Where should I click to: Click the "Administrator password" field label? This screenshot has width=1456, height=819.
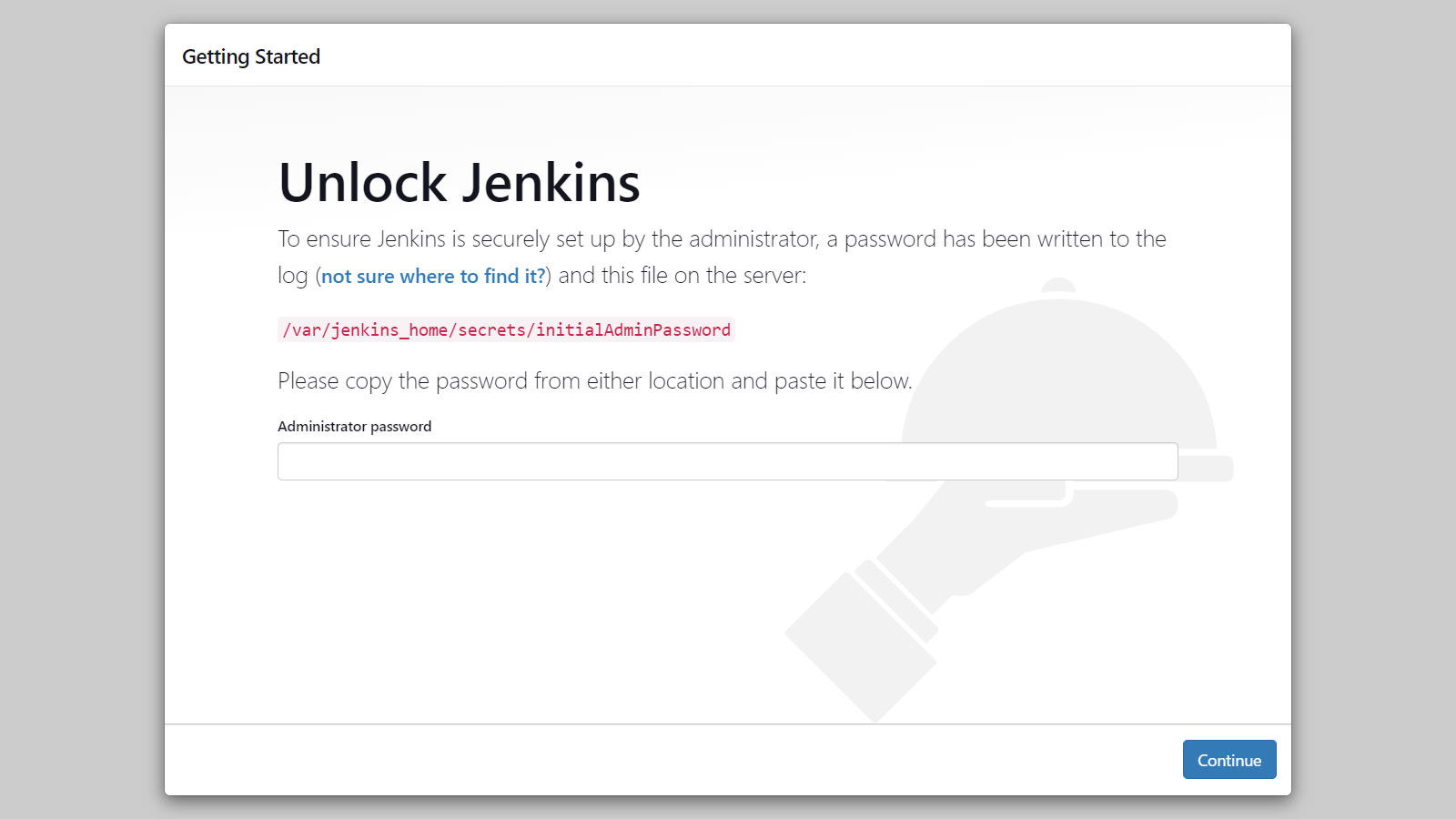pos(354,427)
